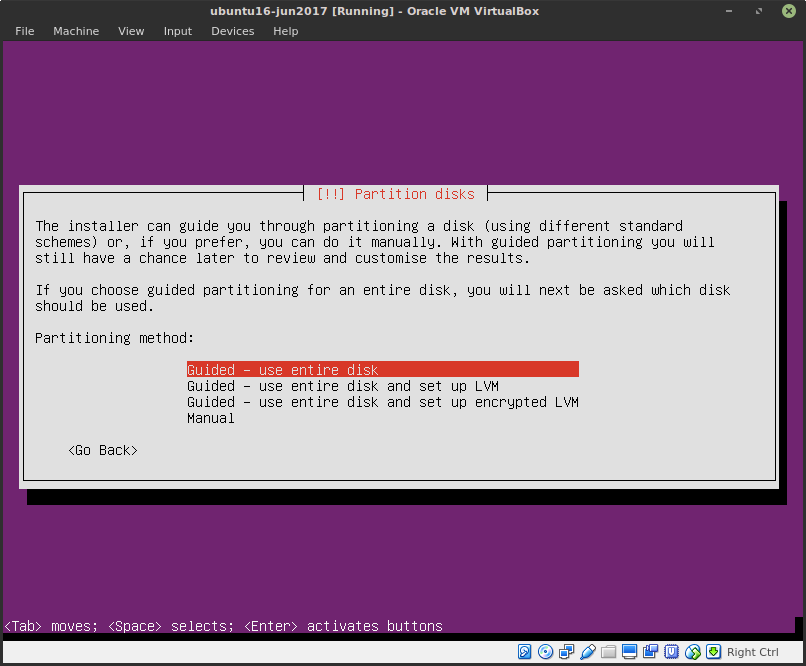Screen dimensions: 806x666
Task: Activate the Go Back button
Action: (x=101, y=450)
